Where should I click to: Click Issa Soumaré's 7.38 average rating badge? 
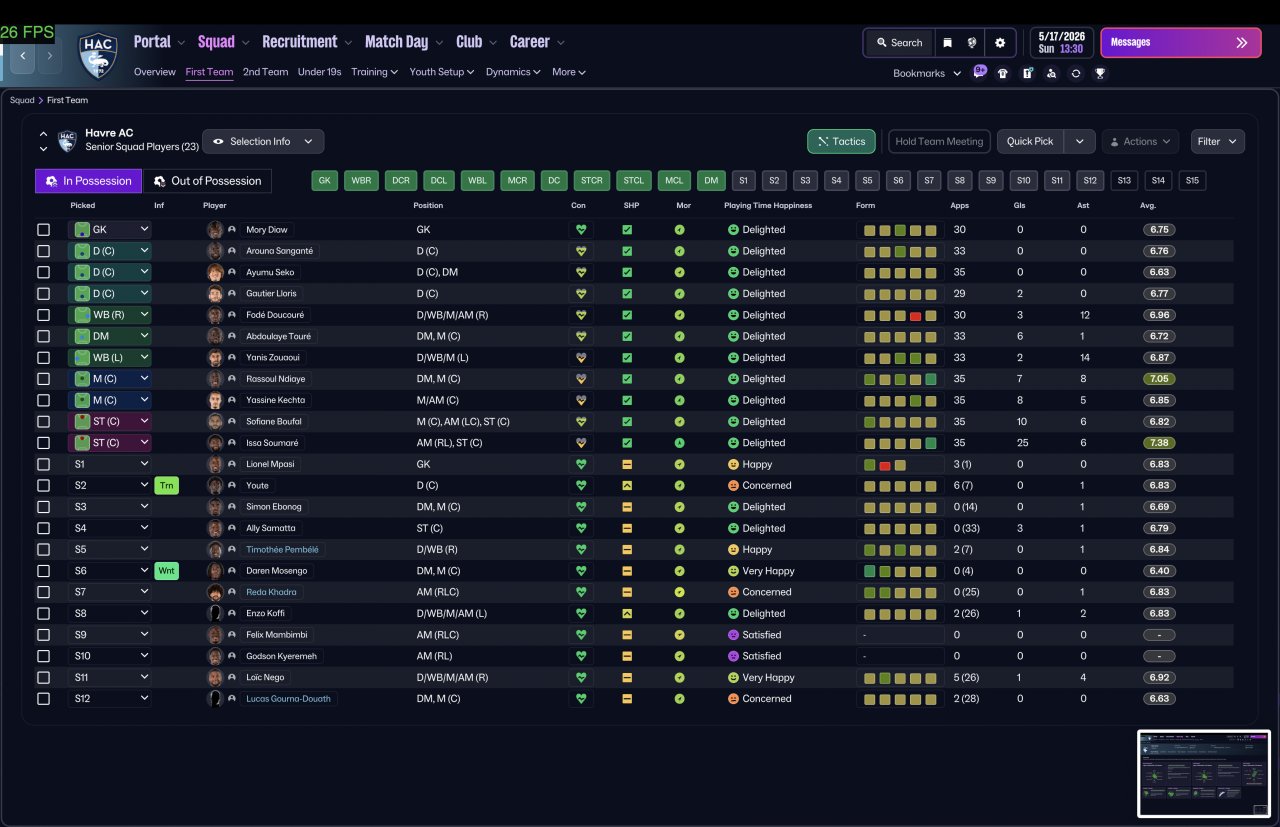pyautogui.click(x=1159, y=443)
